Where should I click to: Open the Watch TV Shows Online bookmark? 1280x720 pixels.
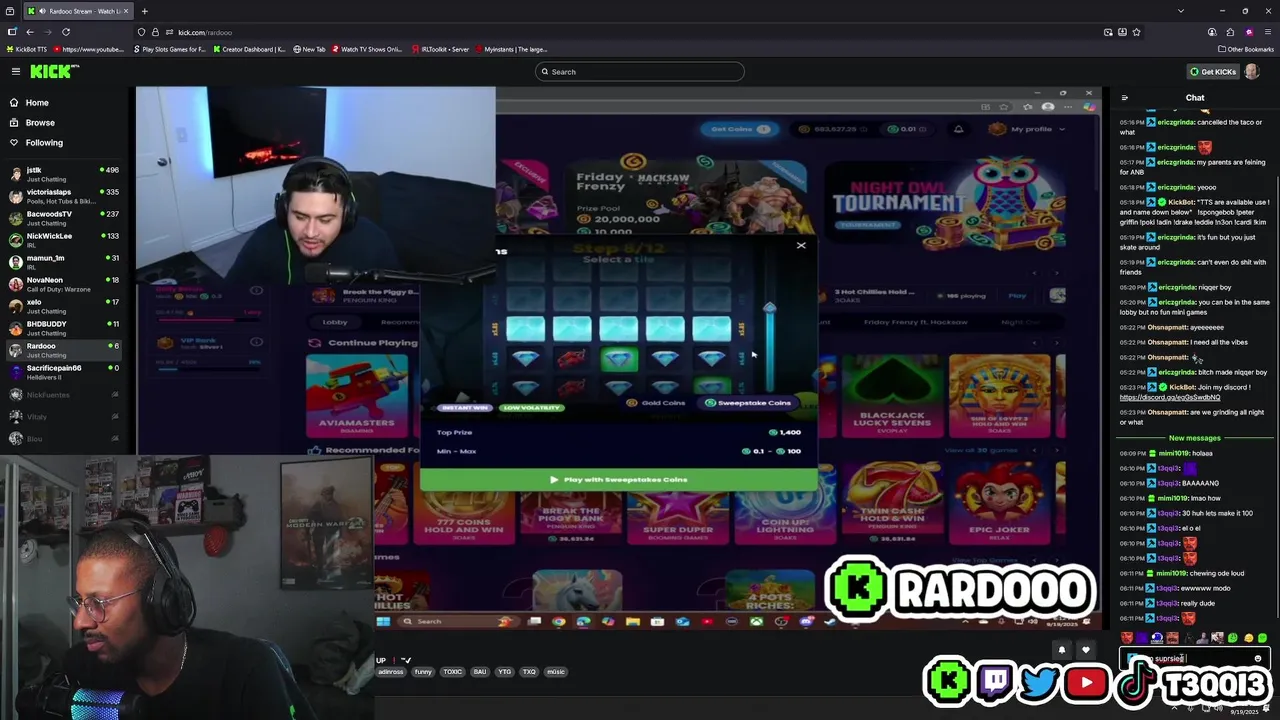(x=366, y=49)
